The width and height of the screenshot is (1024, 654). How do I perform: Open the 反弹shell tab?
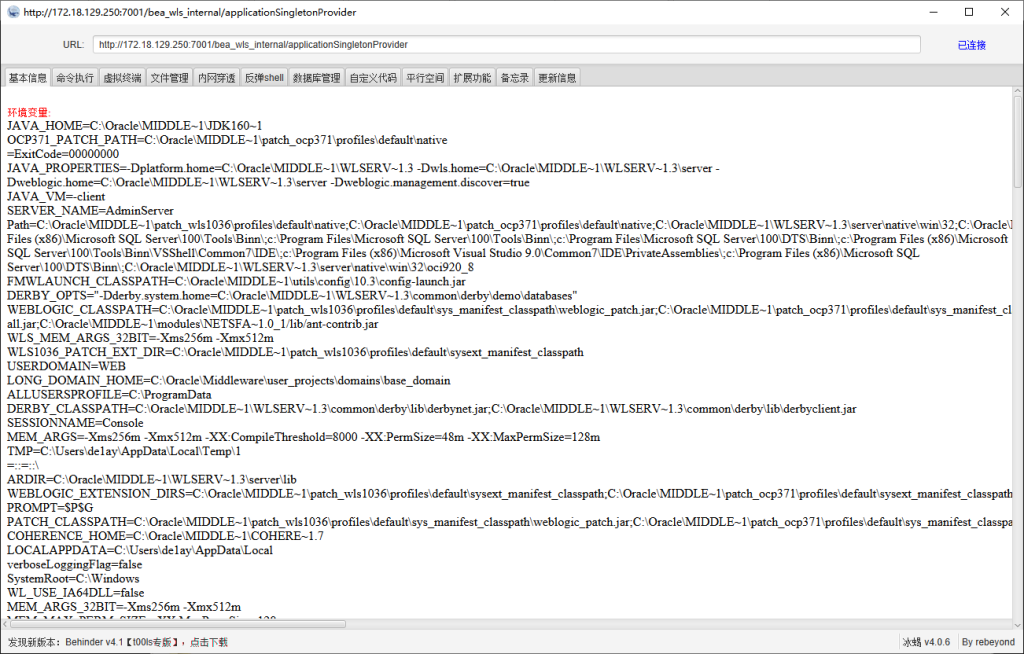pyautogui.click(x=264, y=78)
